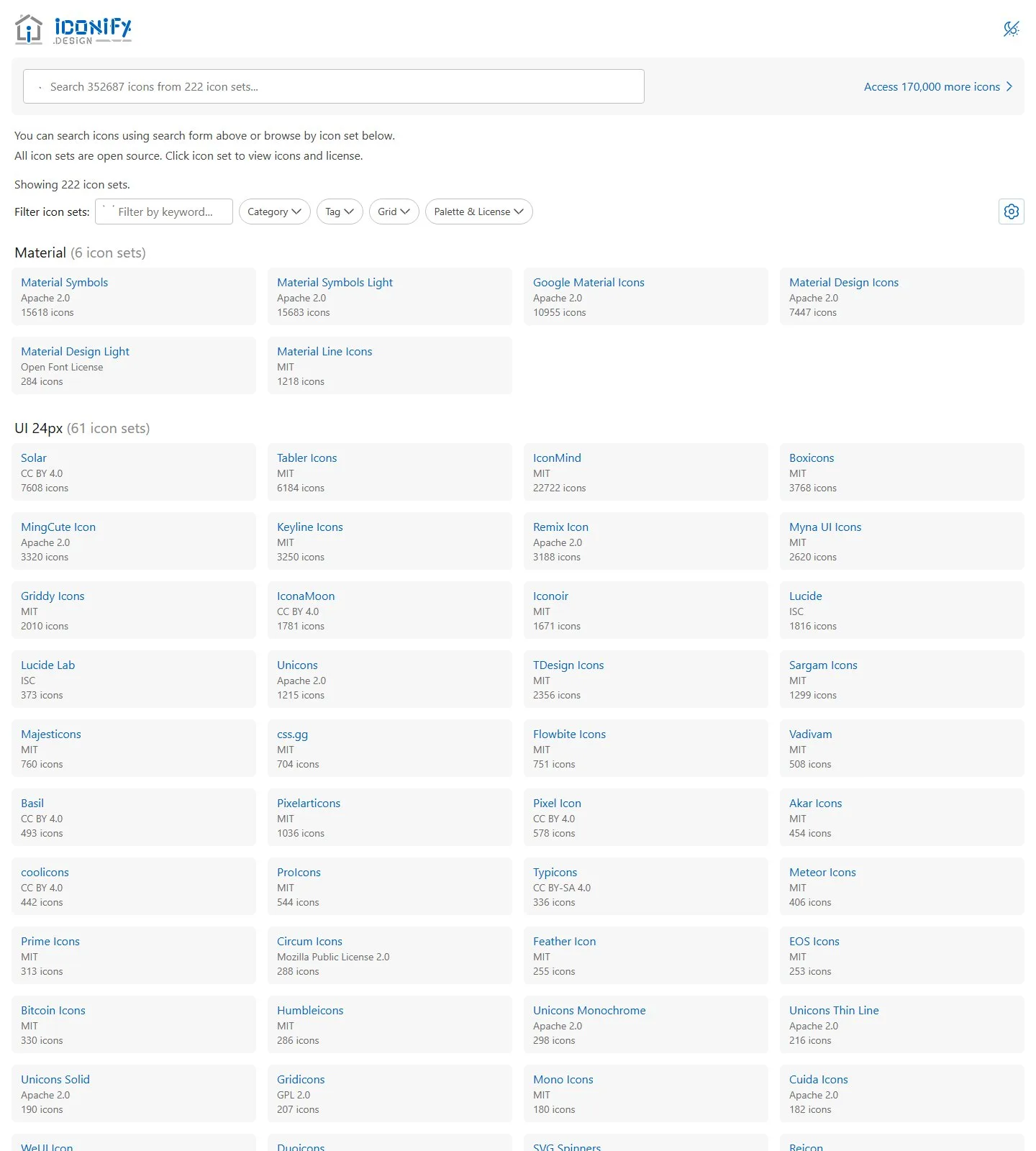Select the Cuida Icons set

[x=902, y=1093]
